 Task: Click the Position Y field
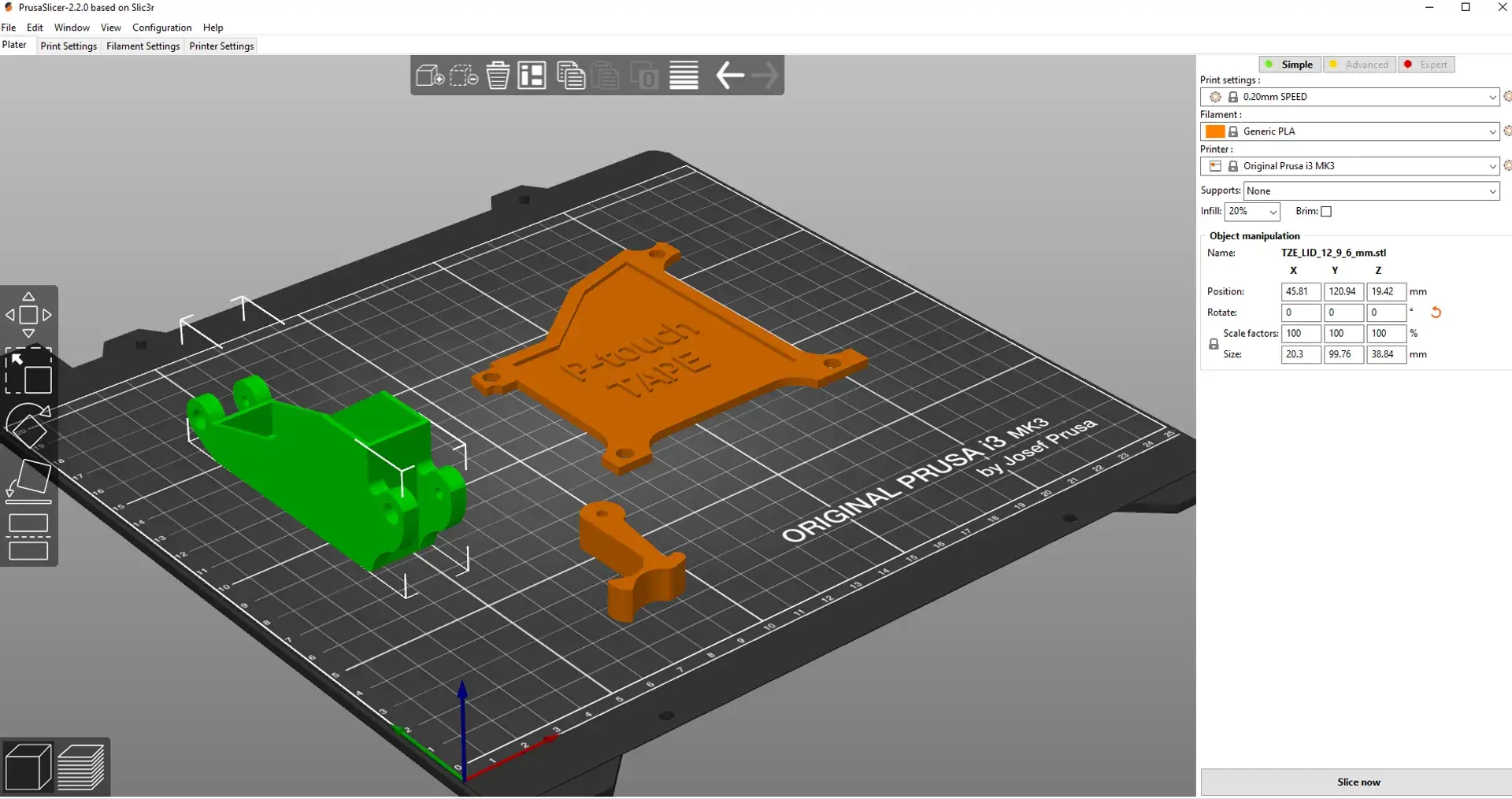(1343, 291)
